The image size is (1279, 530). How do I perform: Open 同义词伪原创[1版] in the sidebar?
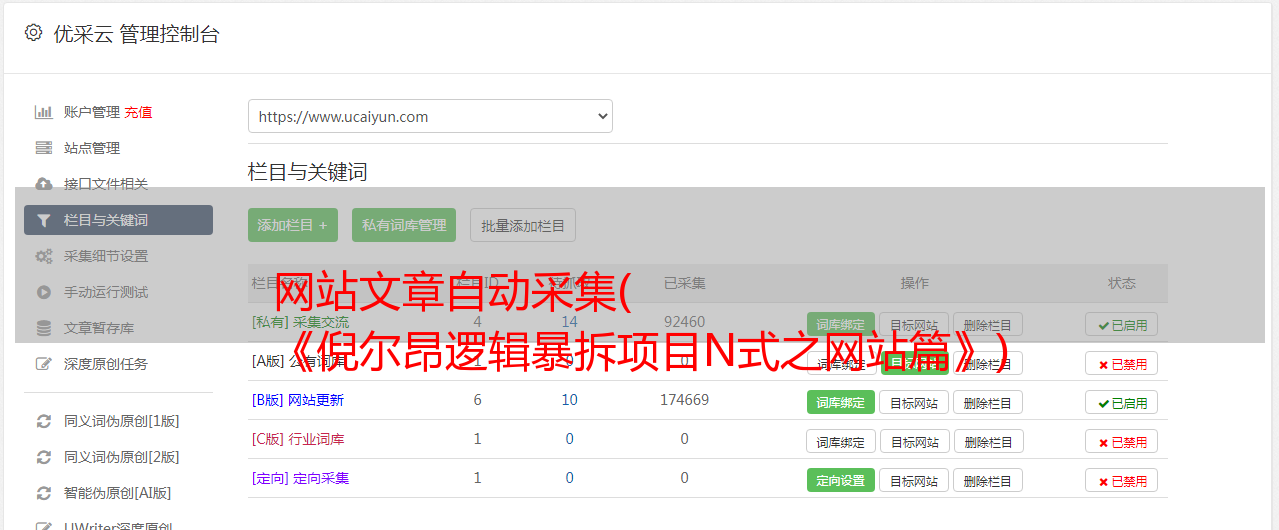click(x=122, y=421)
